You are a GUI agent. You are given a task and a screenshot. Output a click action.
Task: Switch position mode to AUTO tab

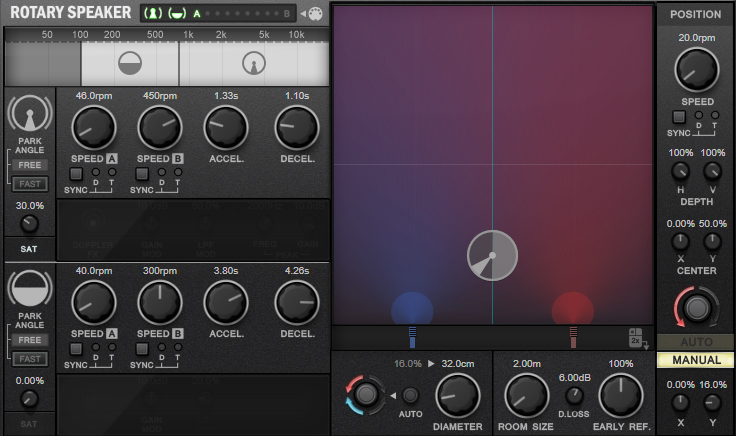tap(695, 341)
